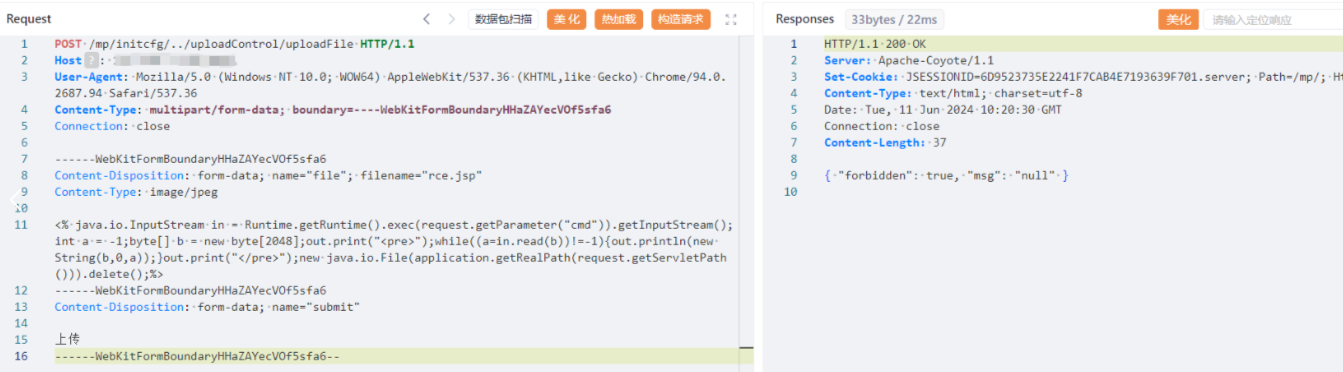Click the 数据包扫描 packet scan button
Viewport: 1343px width, 372px height.
click(x=504, y=19)
